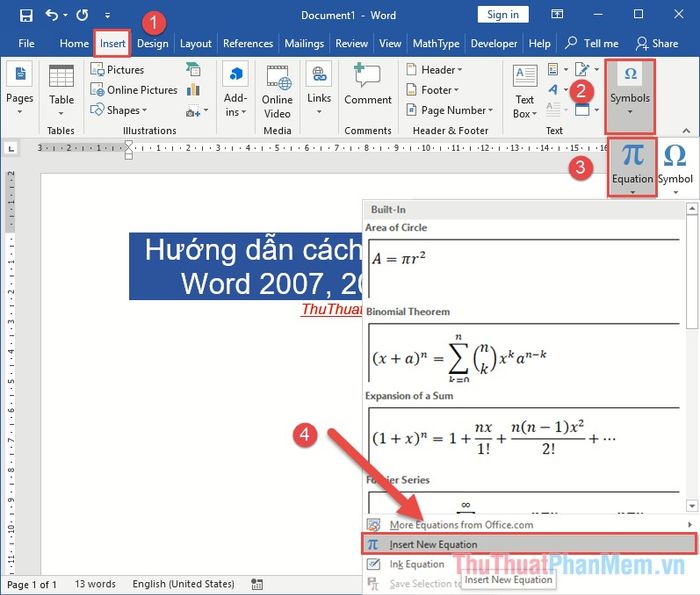Choose More Equations from Office.com
Screen dimensions: 700x595
[461, 524]
